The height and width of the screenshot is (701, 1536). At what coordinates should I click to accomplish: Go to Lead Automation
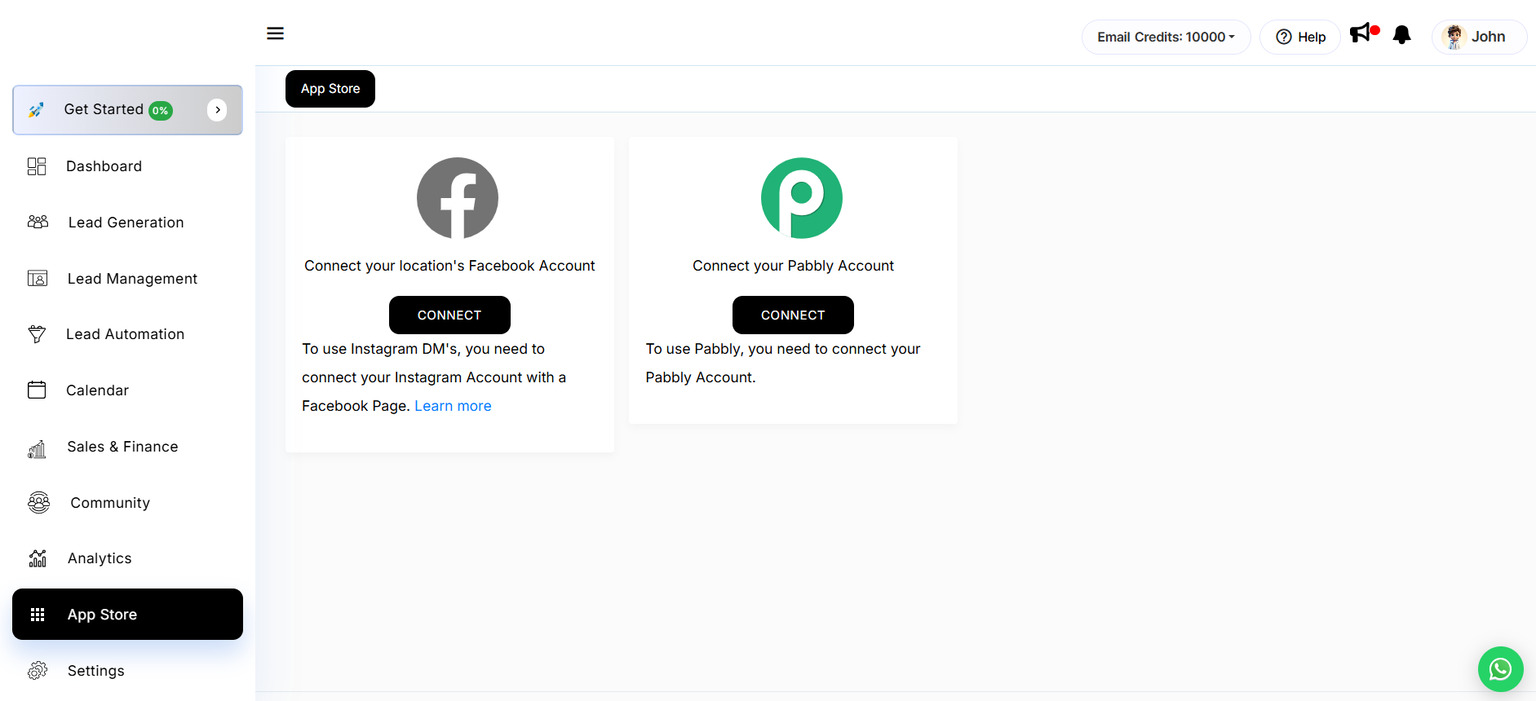pyautogui.click(x=125, y=334)
